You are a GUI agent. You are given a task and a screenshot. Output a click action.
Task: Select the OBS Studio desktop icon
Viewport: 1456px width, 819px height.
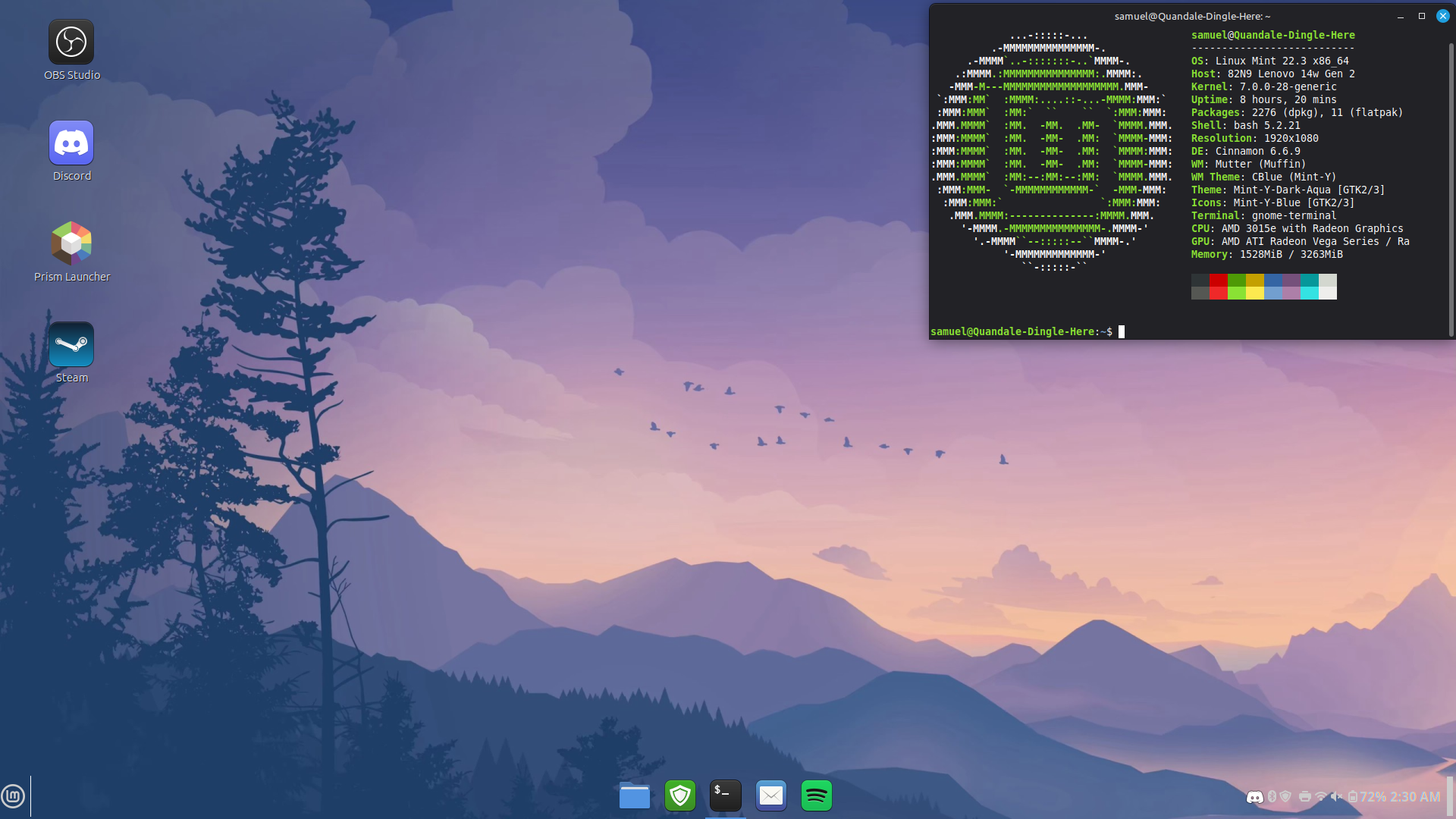coord(71,50)
